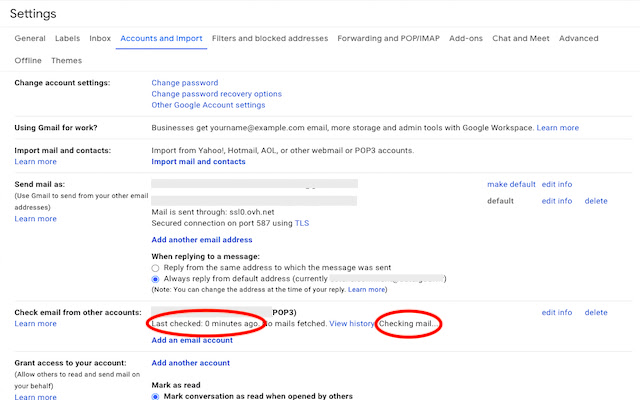Select always reply from default address
The width and height of the screenshot is (640, 400).
pyautogui.click(x=155, y=279)
